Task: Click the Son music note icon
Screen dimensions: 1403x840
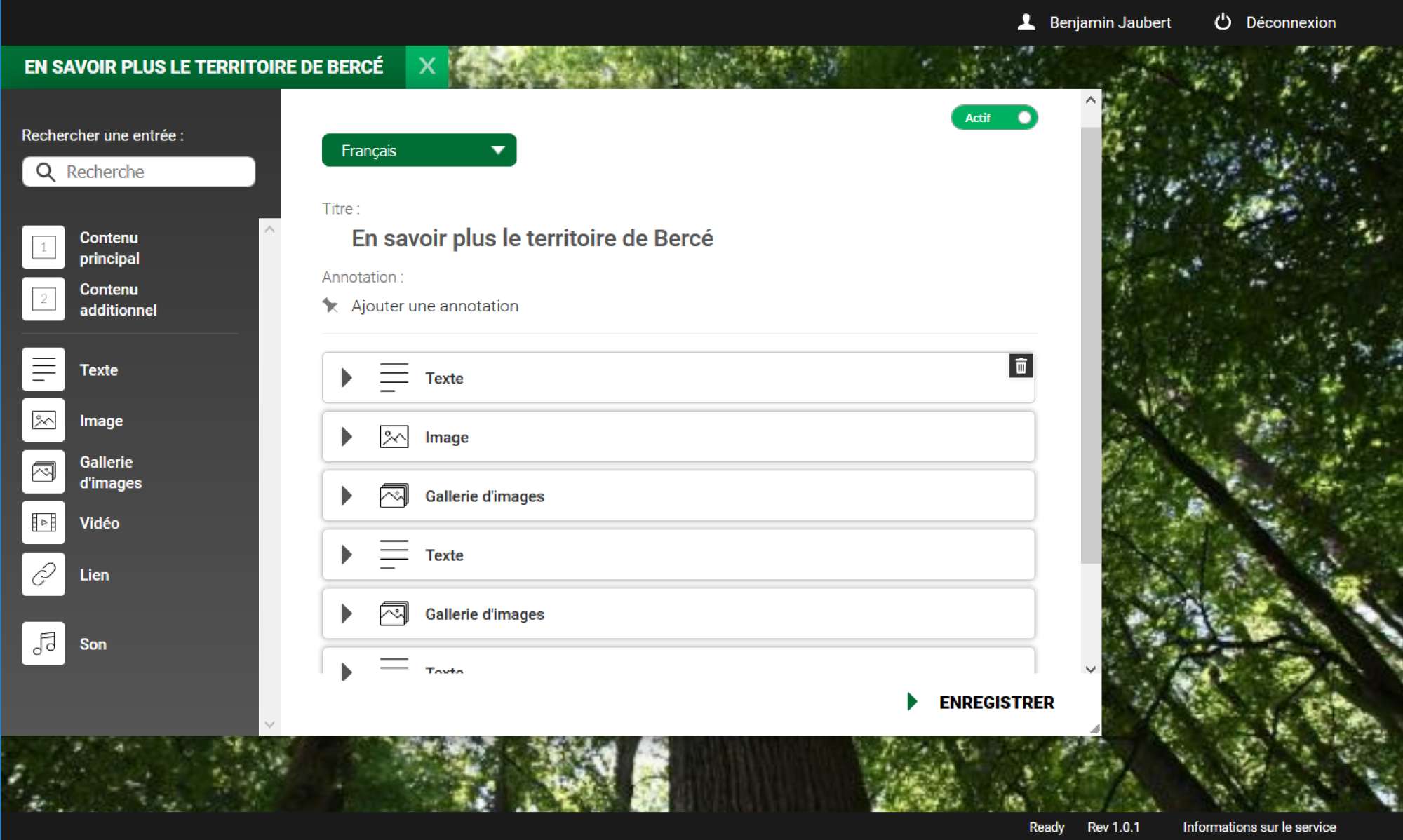Action: [x=43, y=644]
